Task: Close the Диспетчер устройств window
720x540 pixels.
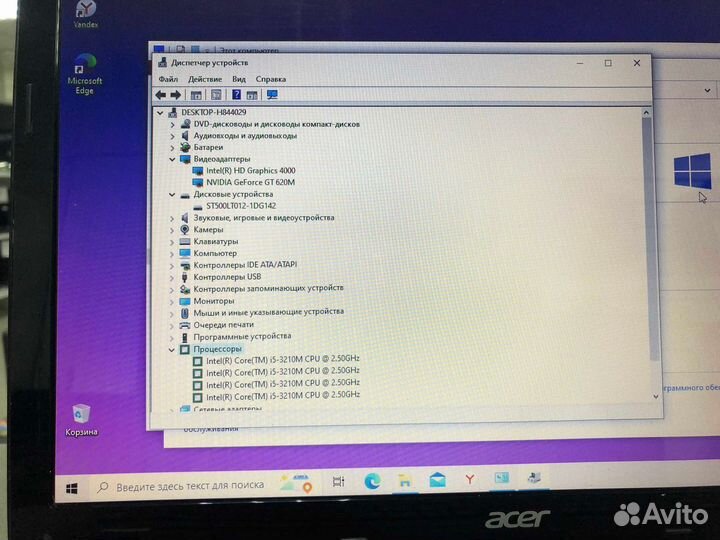Action: pos(636,63)
